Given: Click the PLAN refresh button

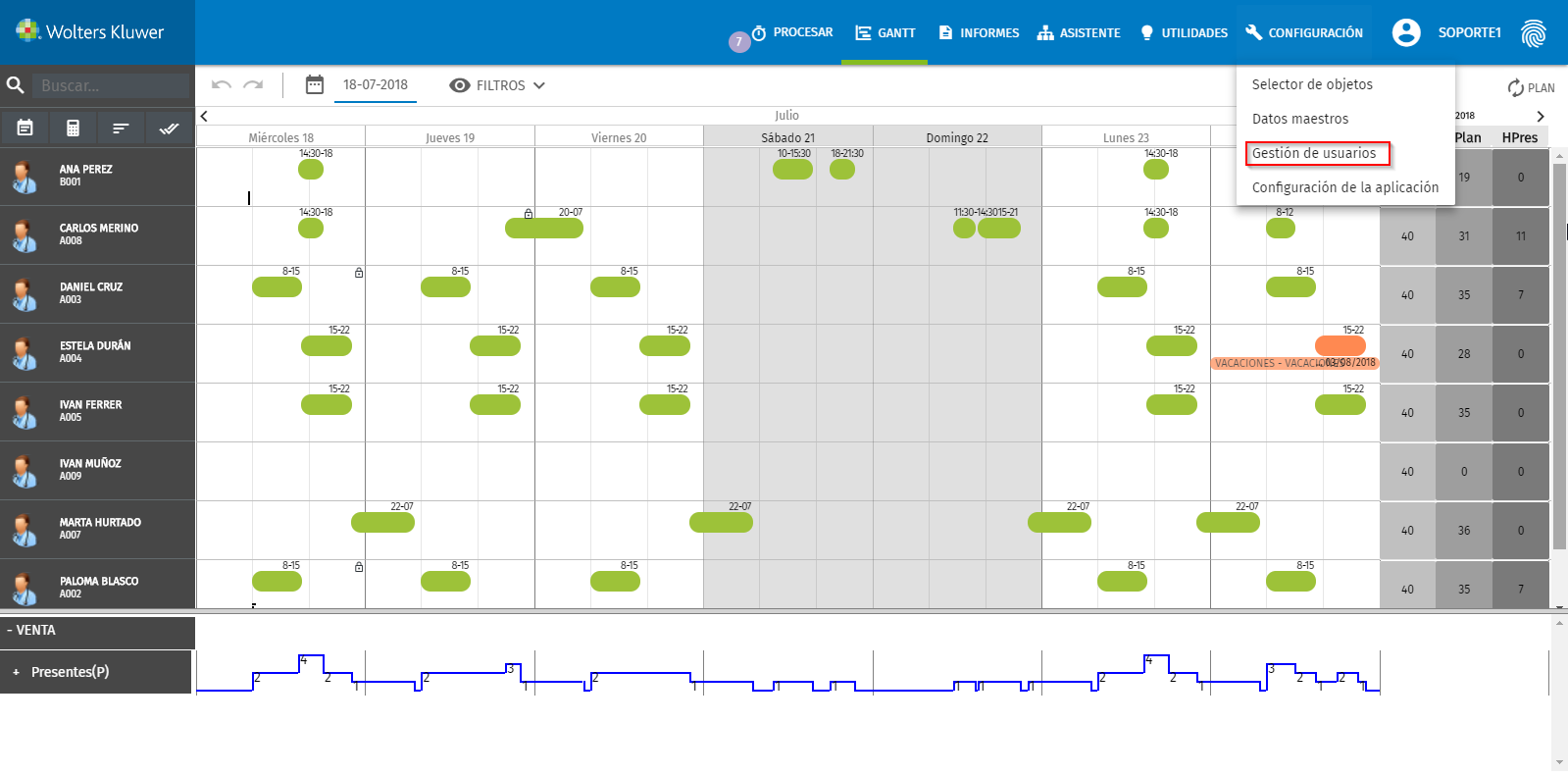Looking at the screenshot, I should click(1531, 87).
